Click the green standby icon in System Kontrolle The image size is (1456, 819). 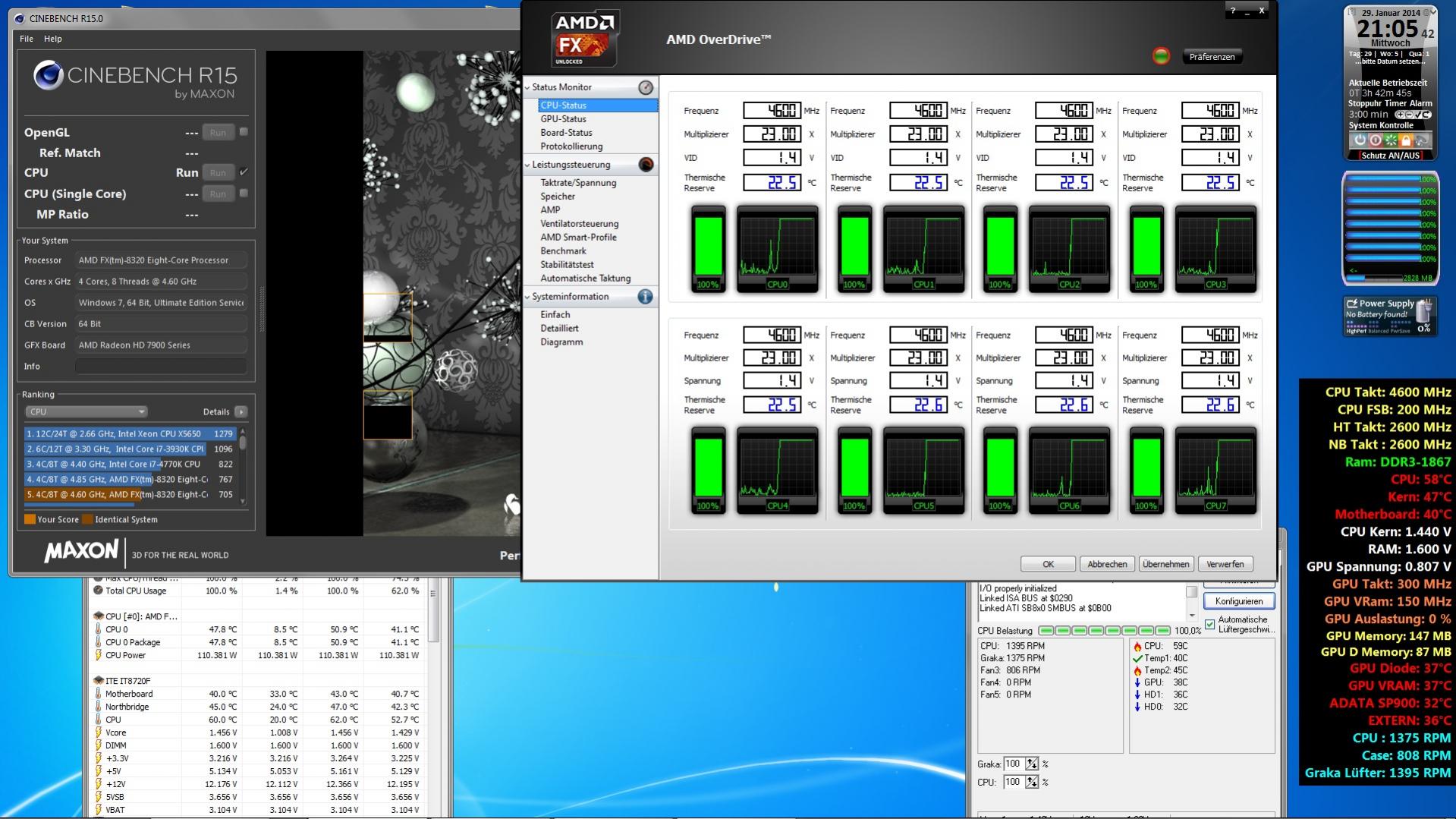1391,140
